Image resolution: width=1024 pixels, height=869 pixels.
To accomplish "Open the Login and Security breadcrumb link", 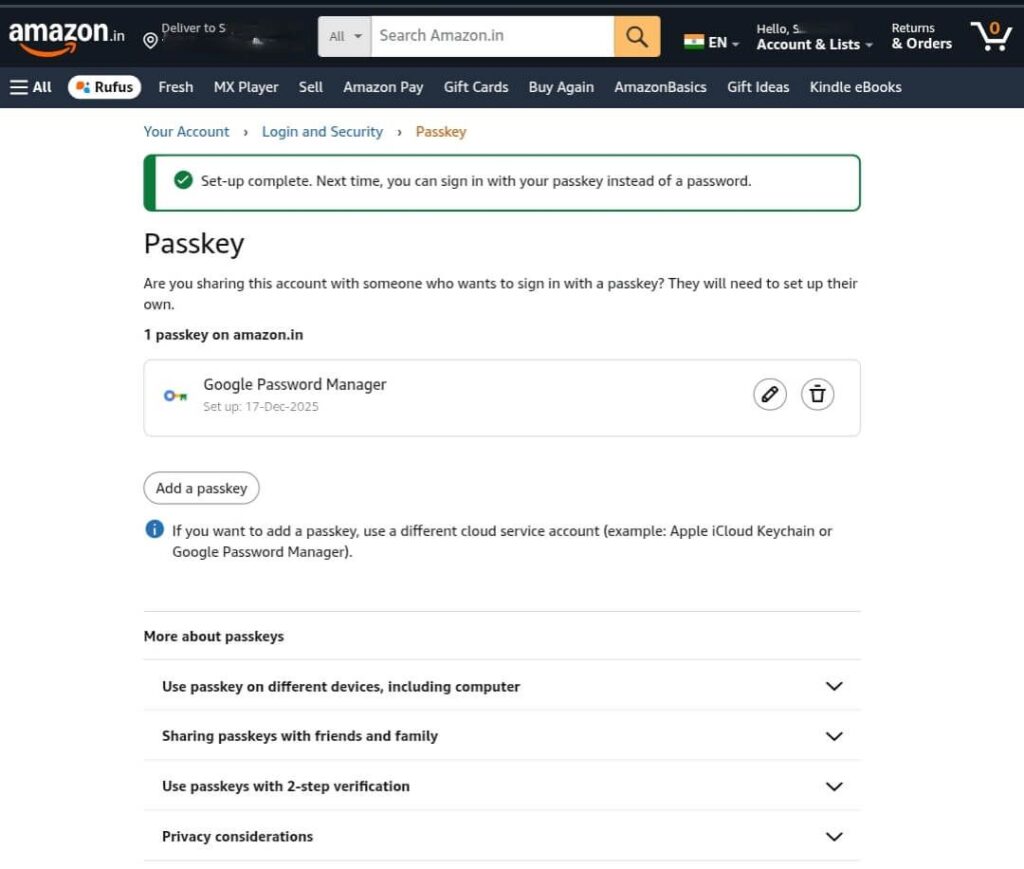I will tap(322, 131).
